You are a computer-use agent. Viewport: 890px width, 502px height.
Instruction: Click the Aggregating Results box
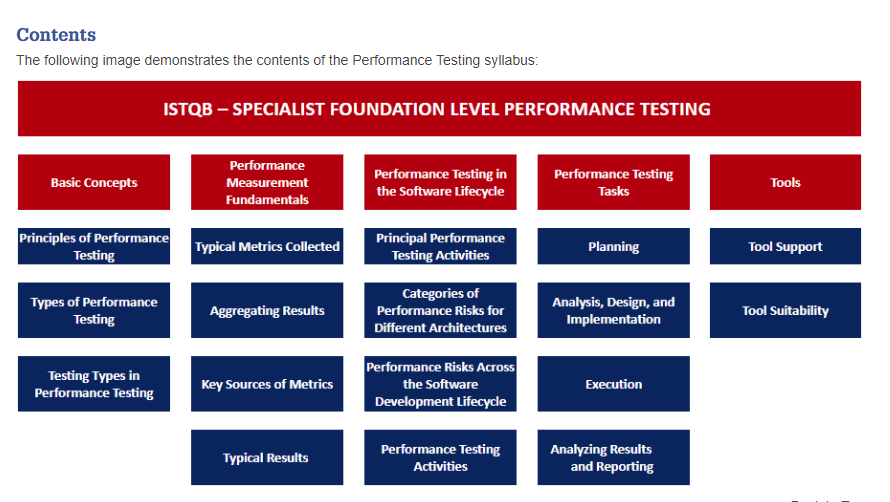267,310
